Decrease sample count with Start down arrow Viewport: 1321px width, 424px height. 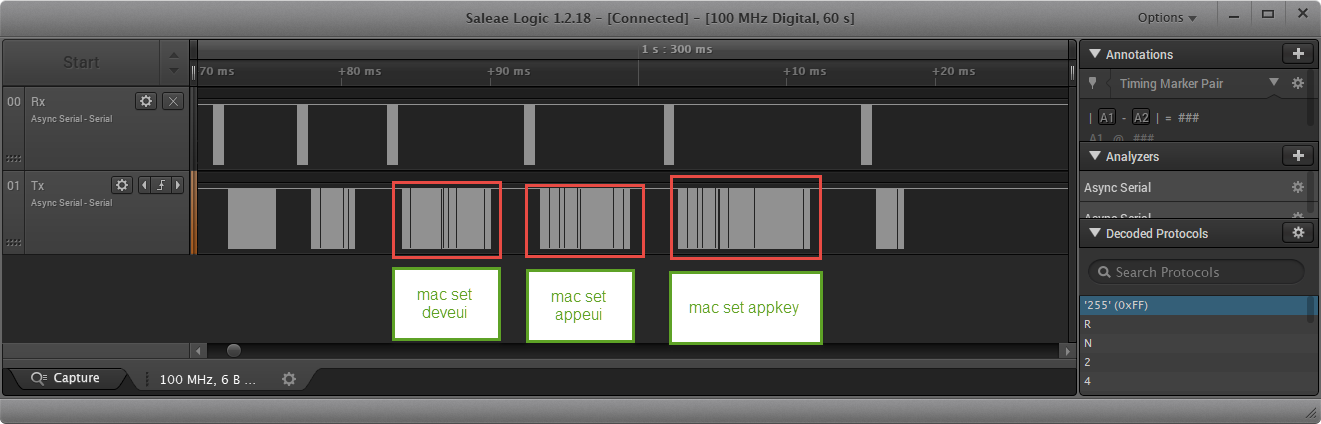point(175,71)
